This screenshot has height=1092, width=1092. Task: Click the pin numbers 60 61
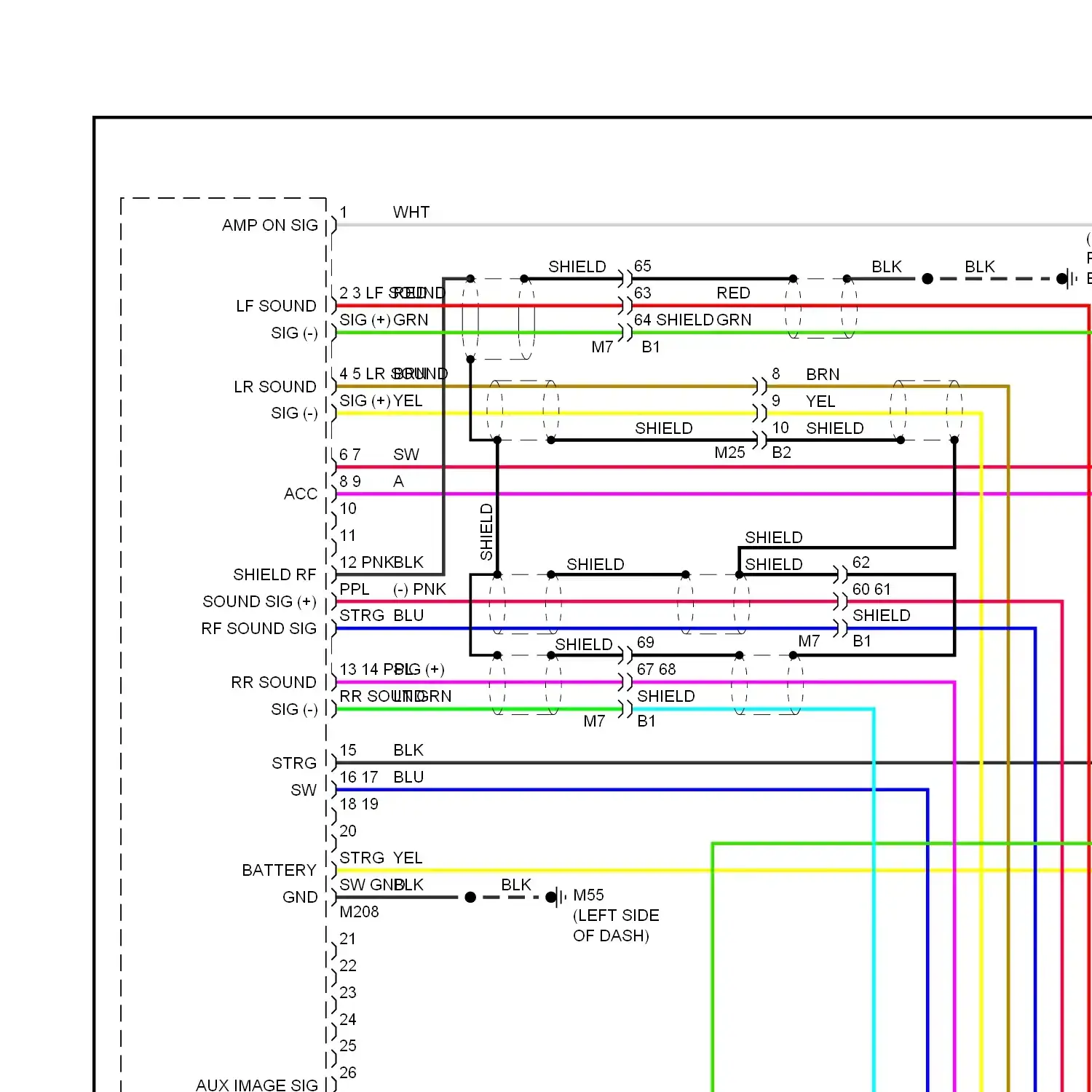(x=872, y=590)
